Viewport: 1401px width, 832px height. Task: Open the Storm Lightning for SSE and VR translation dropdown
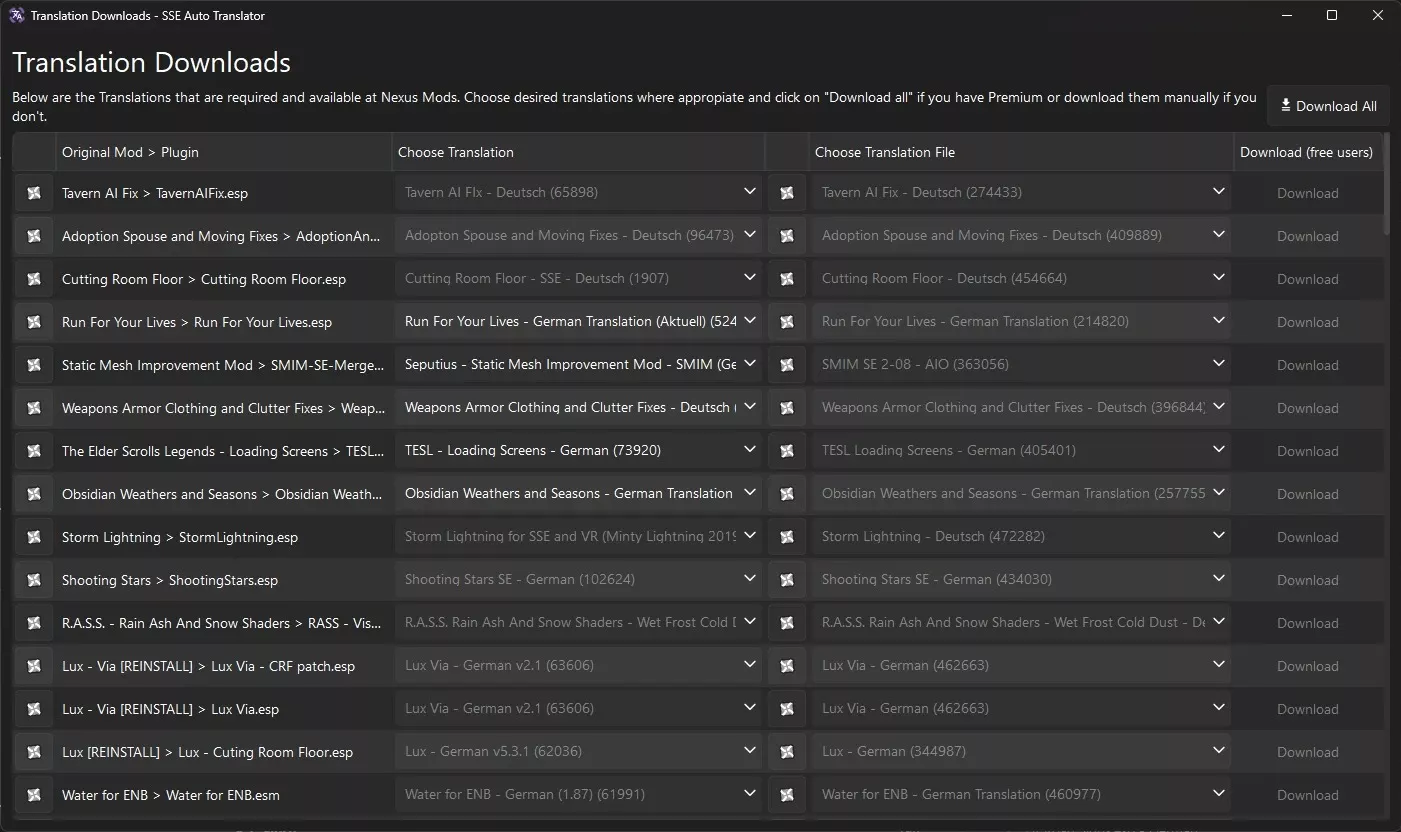coord(579,537)
